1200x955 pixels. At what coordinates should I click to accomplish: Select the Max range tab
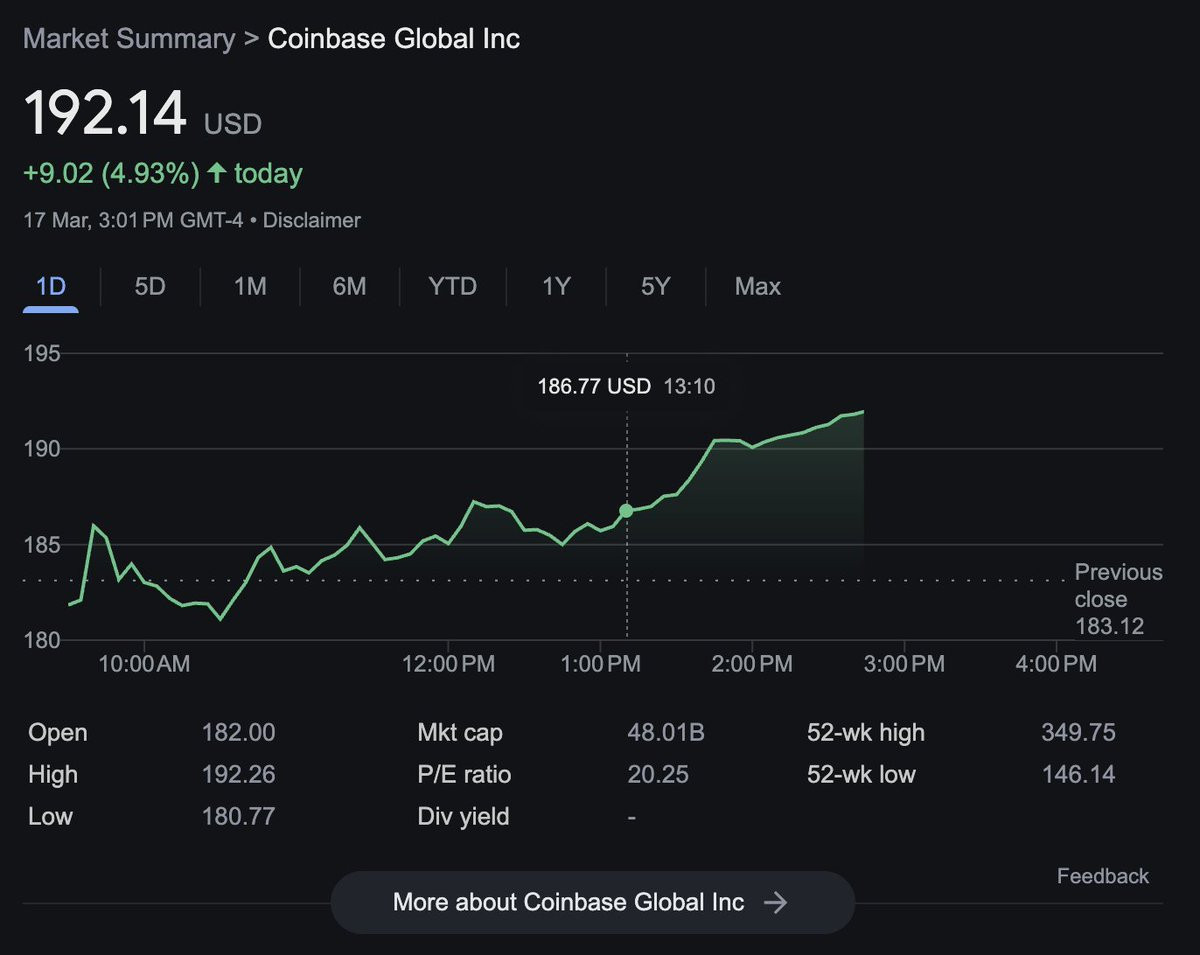tap(757, 287)
